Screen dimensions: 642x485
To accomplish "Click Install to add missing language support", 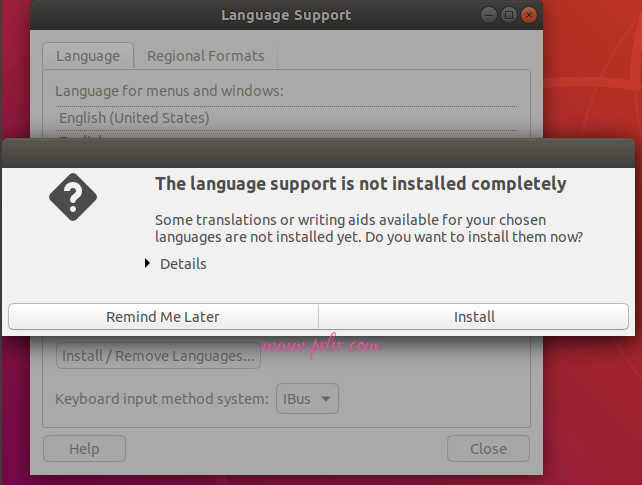I will [x=474, y=317].
